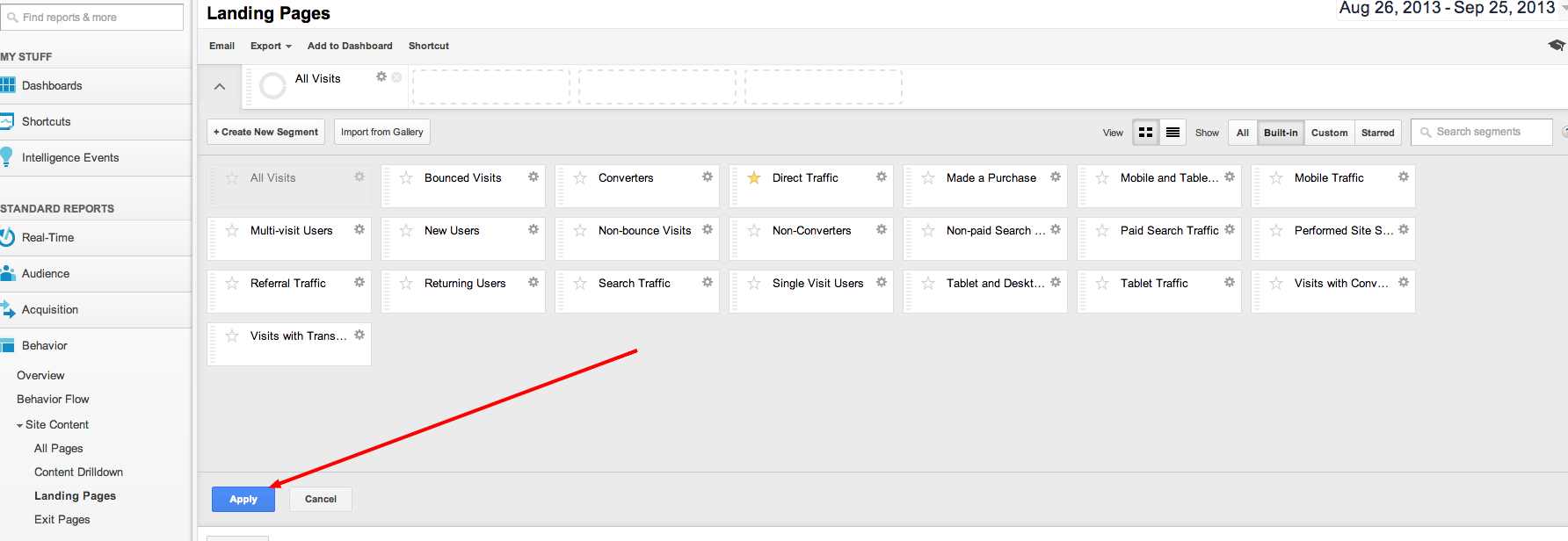
Task: Apply the selected segments
Action: tap(243, 499)
